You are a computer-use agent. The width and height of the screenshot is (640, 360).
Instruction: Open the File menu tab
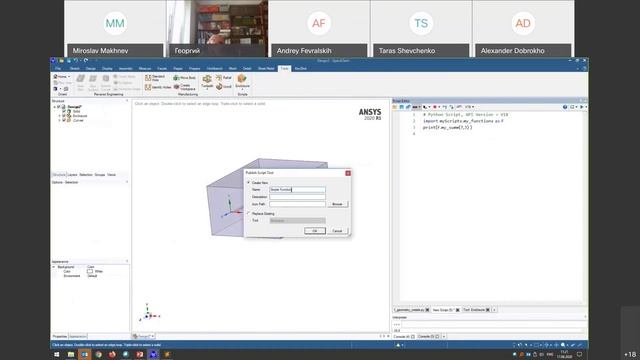pyautogui.click(x=58, y=69)
